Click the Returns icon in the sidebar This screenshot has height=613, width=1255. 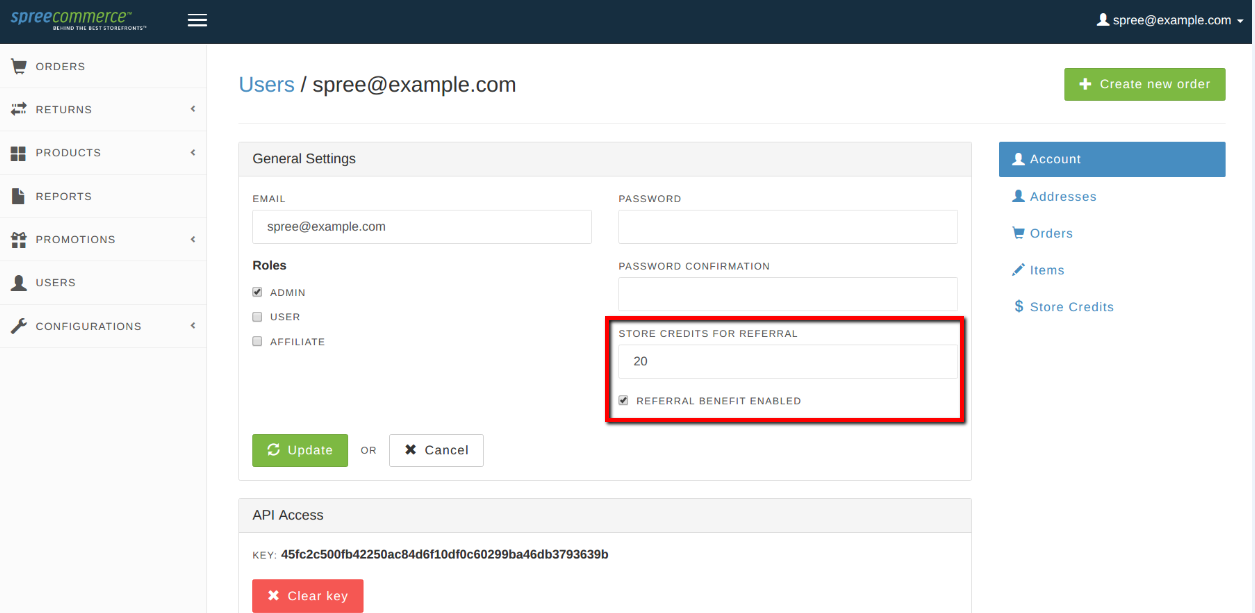pos(18,109)
